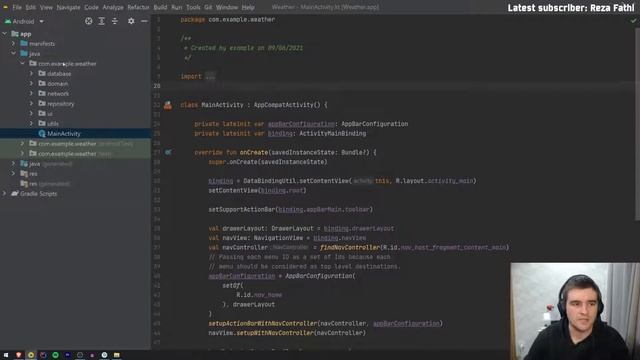Click the webcam overlay of the streamer
Viewport: 640px width, 360px height.
tap(575, 311)
